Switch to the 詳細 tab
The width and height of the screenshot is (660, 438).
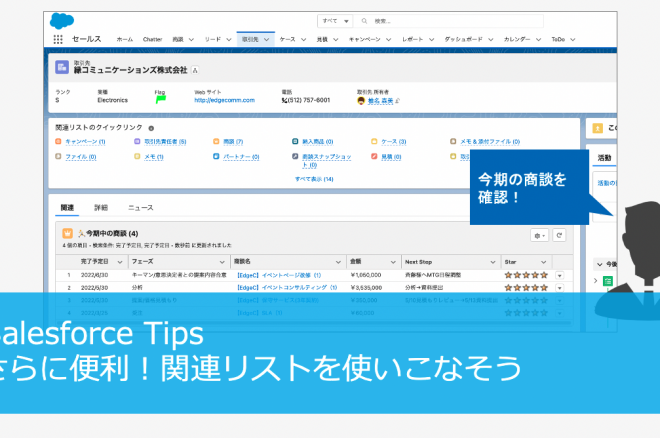101,207
